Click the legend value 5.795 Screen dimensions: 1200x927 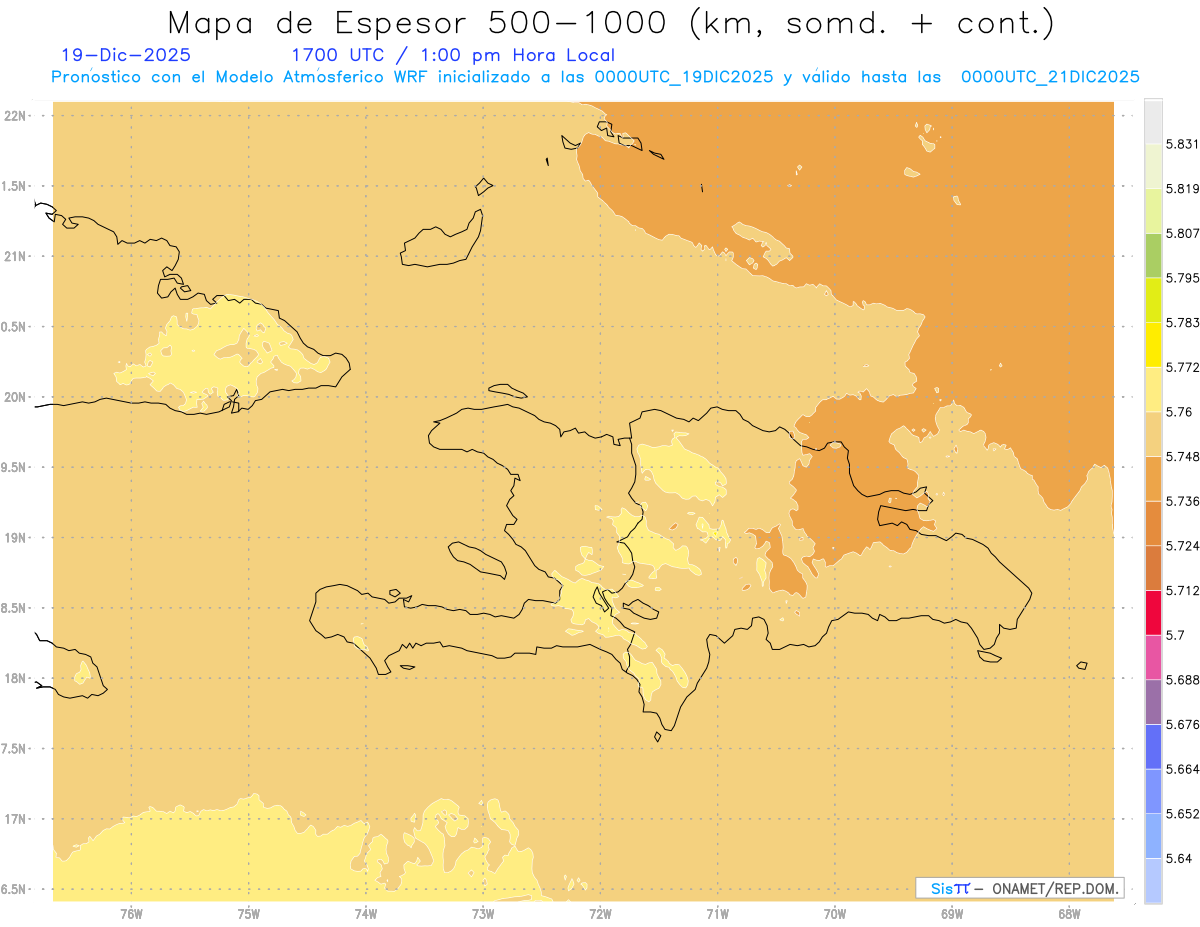coord(1182,278)
